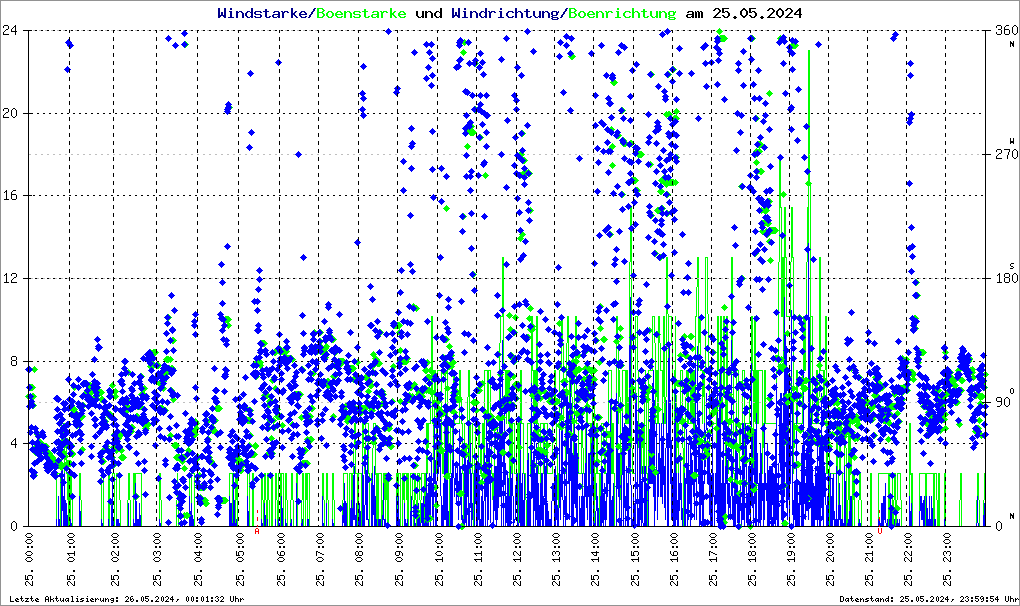Click the "360" direction axis label
The width and height of the screenshot is (1020, 606).
pos(1006,30)
